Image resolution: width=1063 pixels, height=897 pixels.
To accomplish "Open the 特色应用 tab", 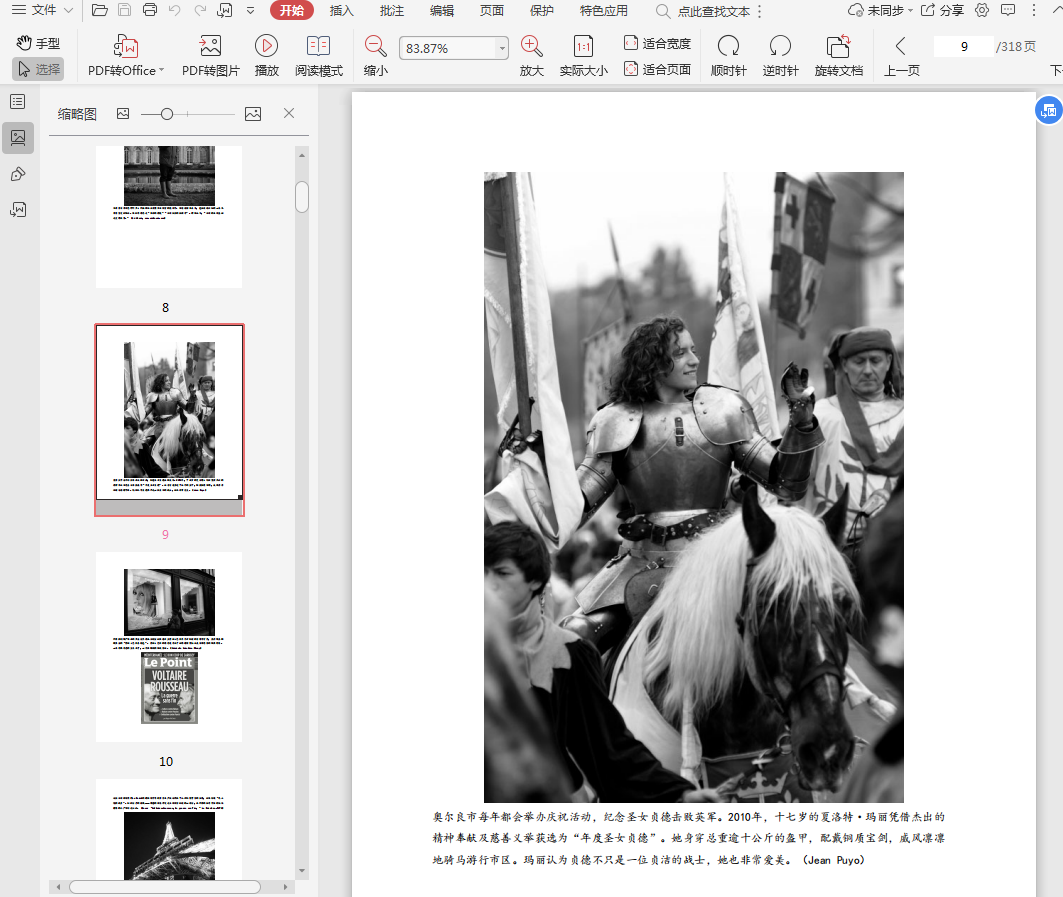I will [604, 11].
